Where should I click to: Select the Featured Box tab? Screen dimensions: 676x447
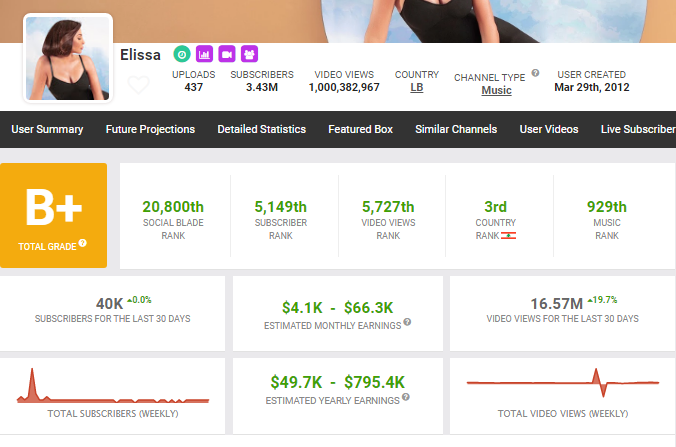[360, 129]
